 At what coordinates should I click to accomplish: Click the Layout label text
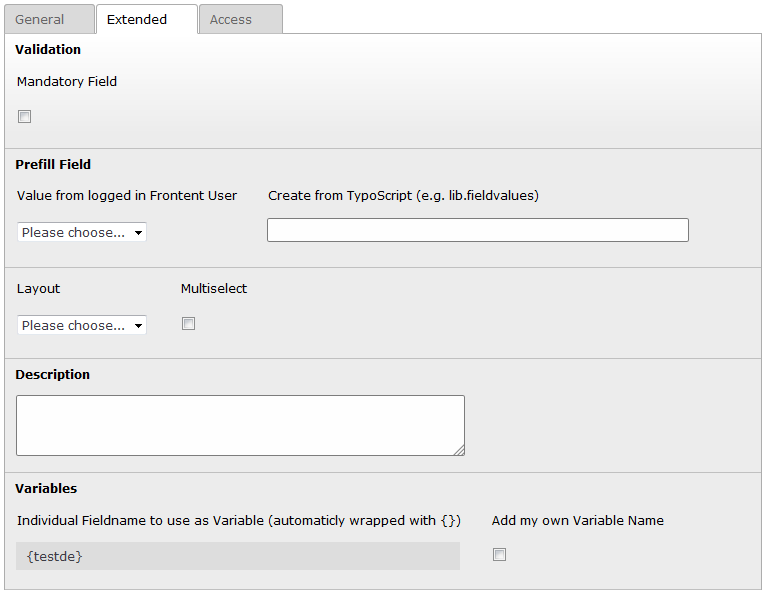tap(39, 289)
